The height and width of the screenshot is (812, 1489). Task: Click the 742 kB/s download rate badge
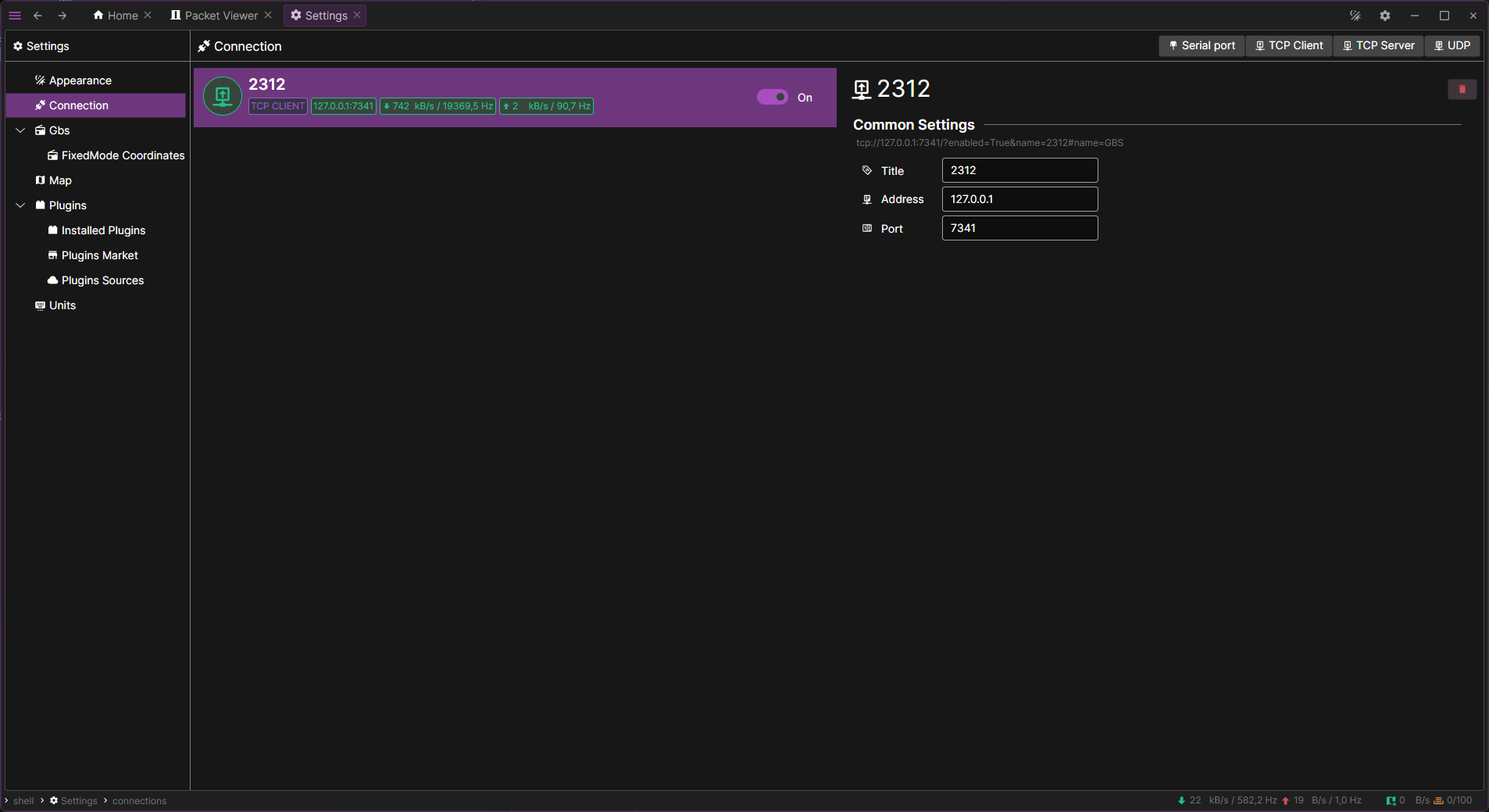[x=437, y=106]
